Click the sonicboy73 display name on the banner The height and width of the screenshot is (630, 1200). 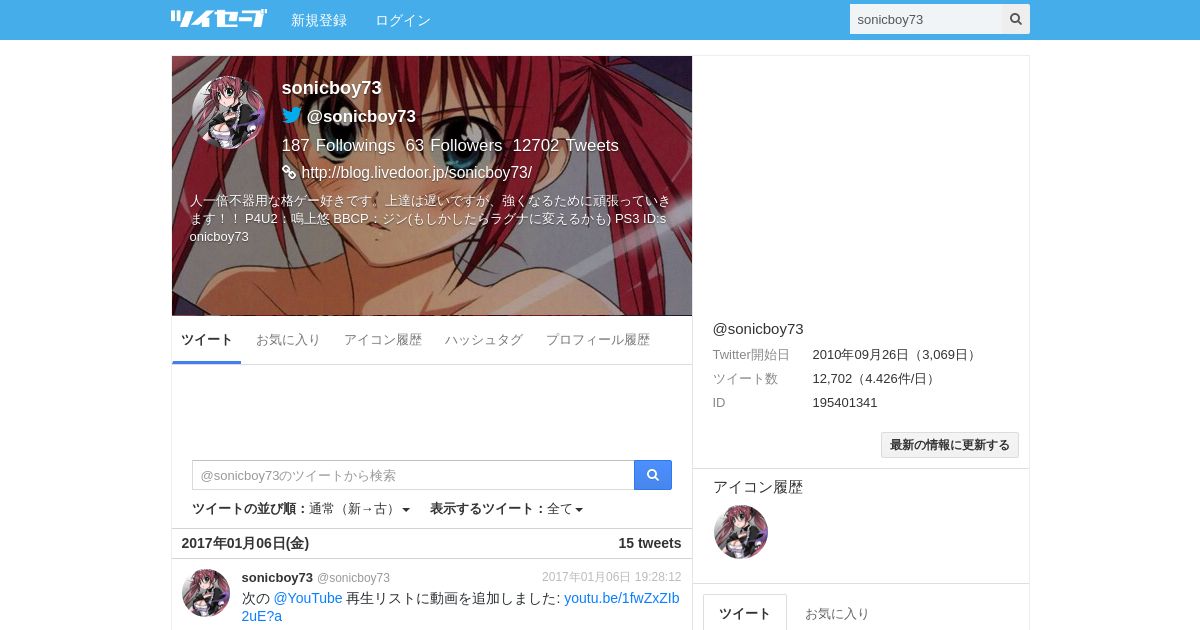(x=331, y=88)
